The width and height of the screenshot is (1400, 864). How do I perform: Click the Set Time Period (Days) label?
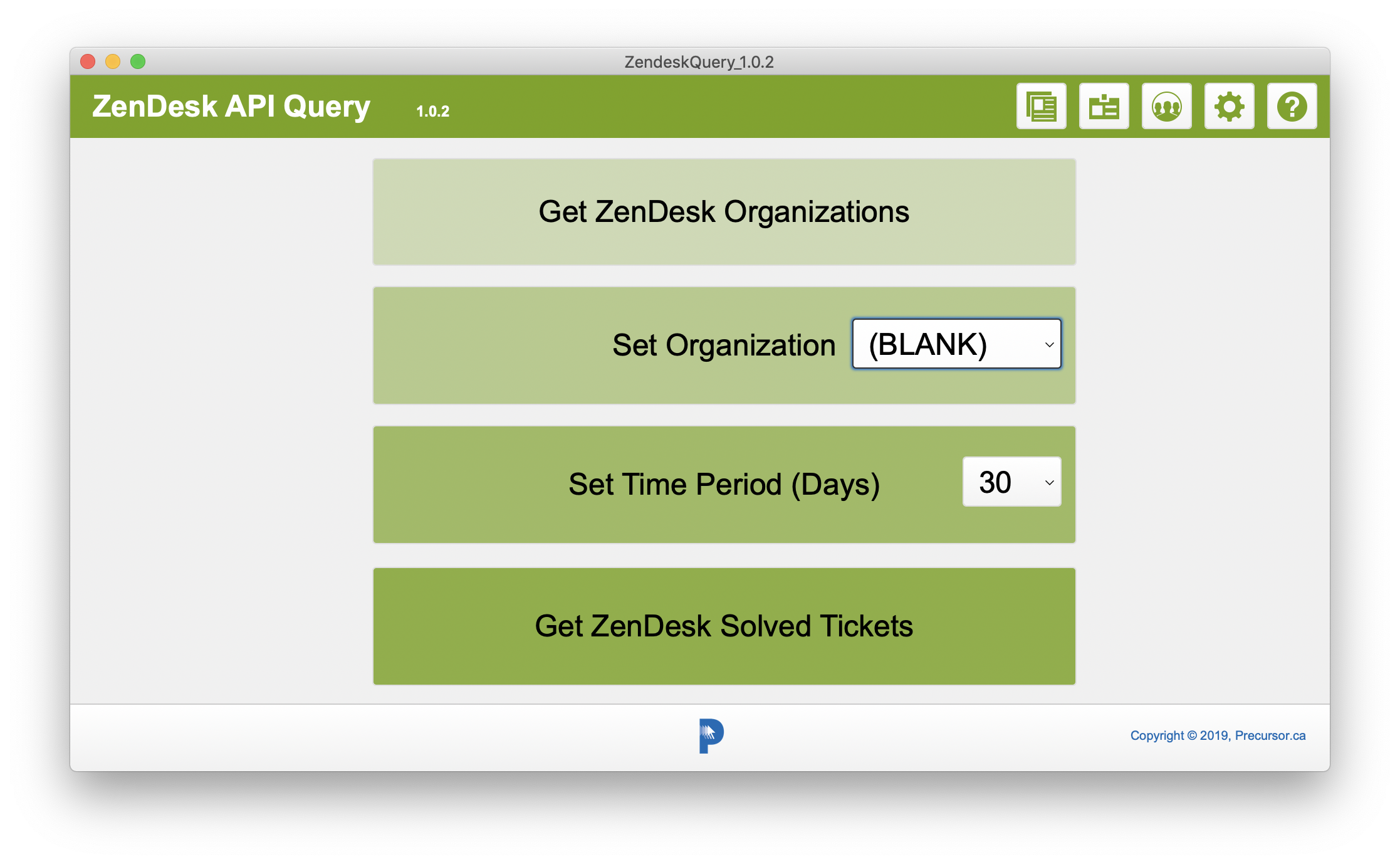724,485
